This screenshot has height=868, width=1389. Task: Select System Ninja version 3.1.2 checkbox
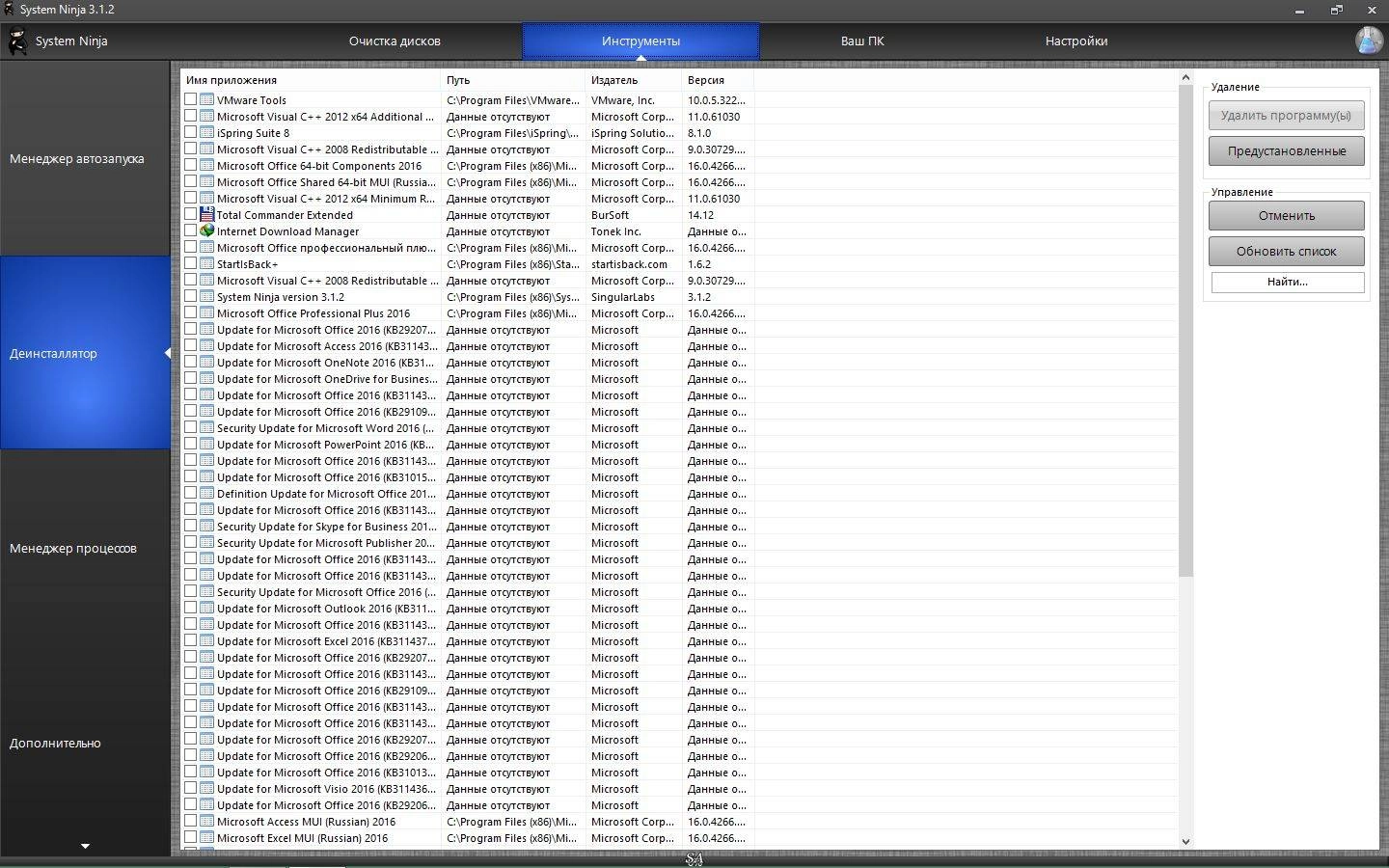click(x=190, y=296)
